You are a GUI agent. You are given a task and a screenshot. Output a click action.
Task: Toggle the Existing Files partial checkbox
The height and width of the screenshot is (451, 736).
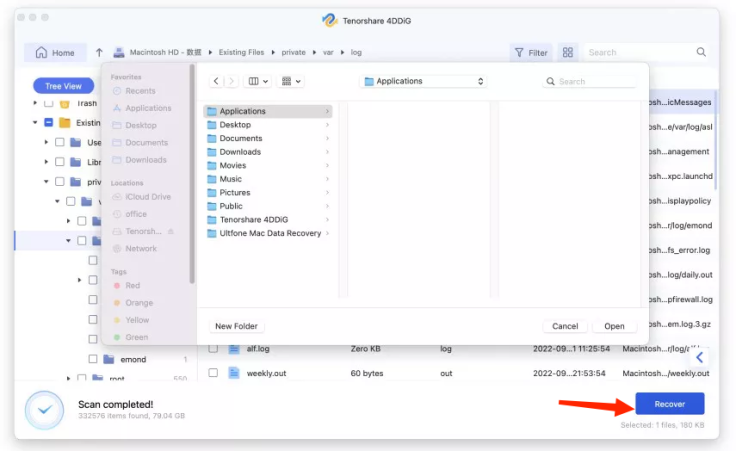(48, 122)
